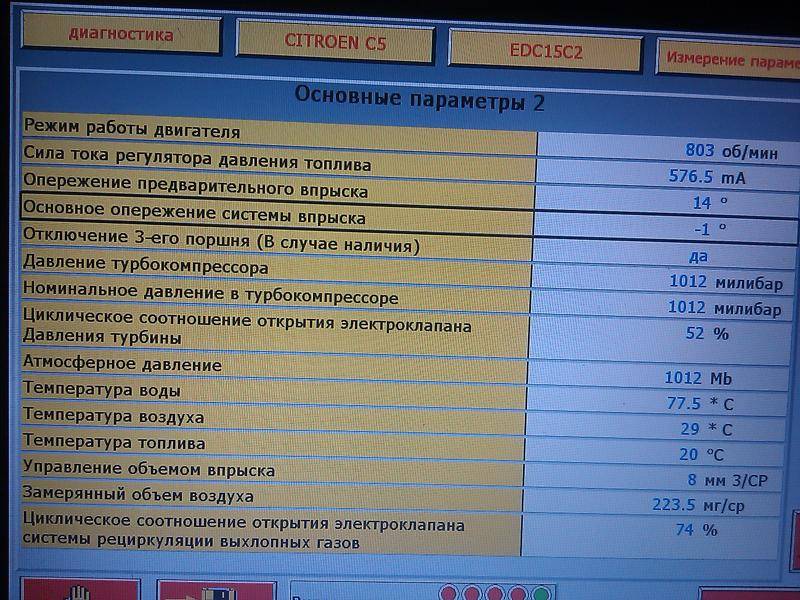
Task: Open the диагностика tab
Action: [120, 35]
